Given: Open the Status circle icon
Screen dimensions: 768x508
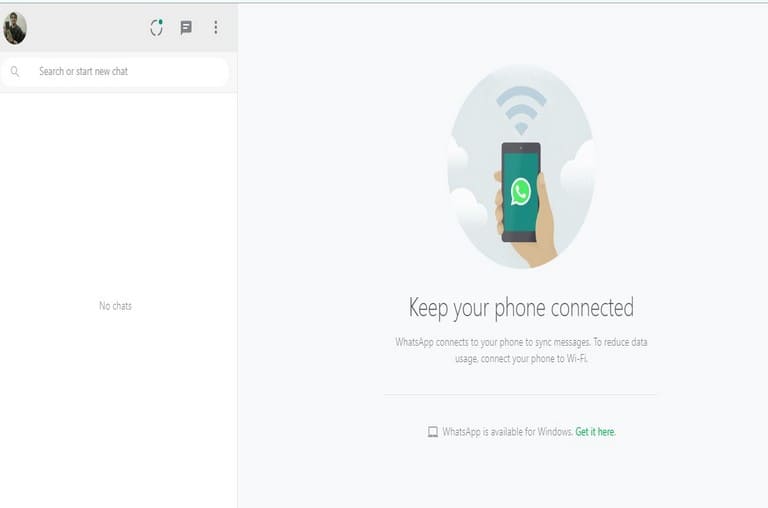Looking at the screenshot, I should pyautogui.click(x=156, y=28).
